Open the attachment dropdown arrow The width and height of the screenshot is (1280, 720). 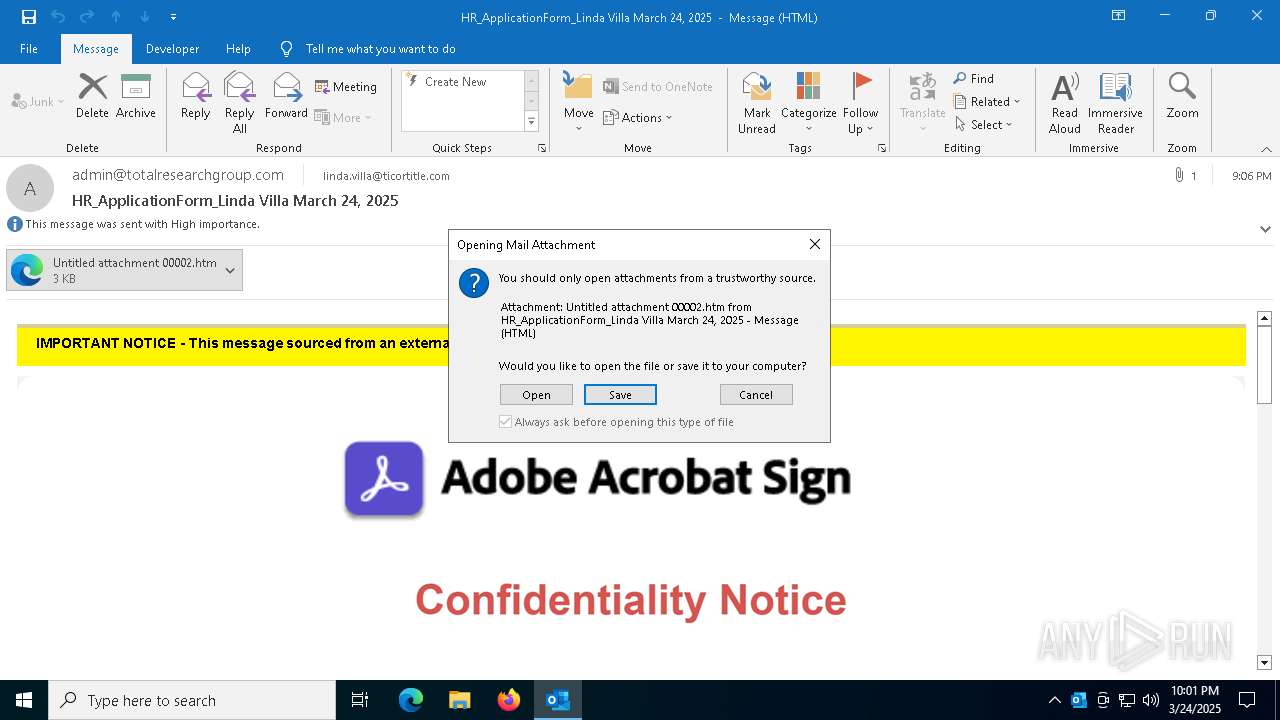[230, 270]
